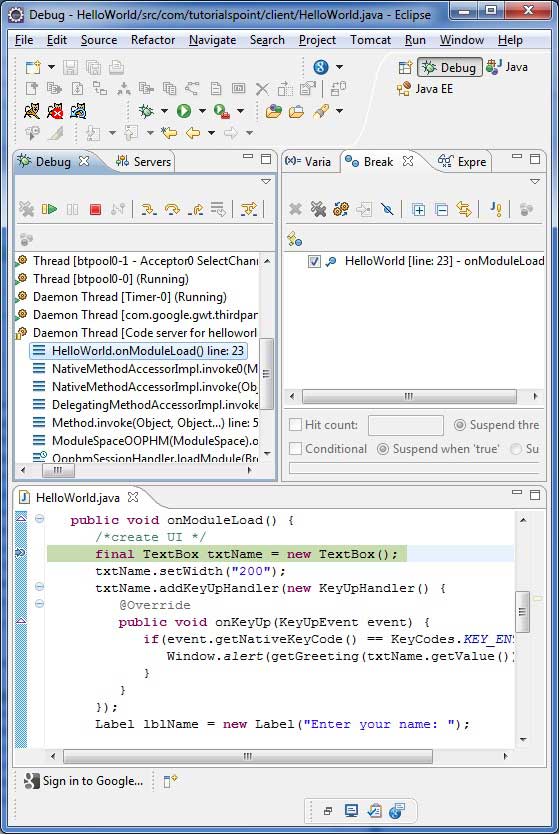Screen dimensions: 560x835
Task: Click the Breakpoints view horizontal scrollbar
Action: [x=409, y=396]
